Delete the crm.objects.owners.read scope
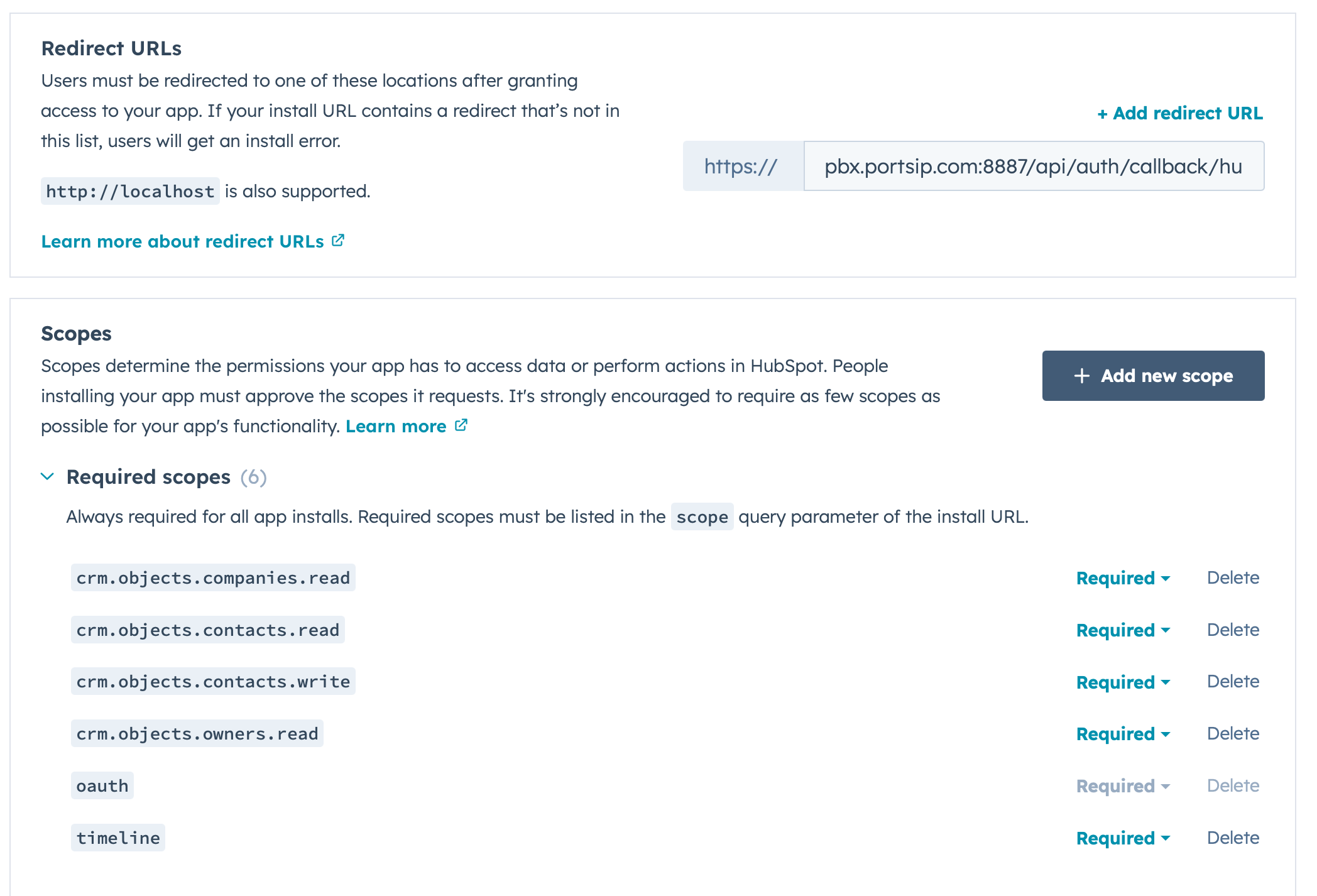The width and height of the screenshot is (1317, 896). coord(1233,734)
